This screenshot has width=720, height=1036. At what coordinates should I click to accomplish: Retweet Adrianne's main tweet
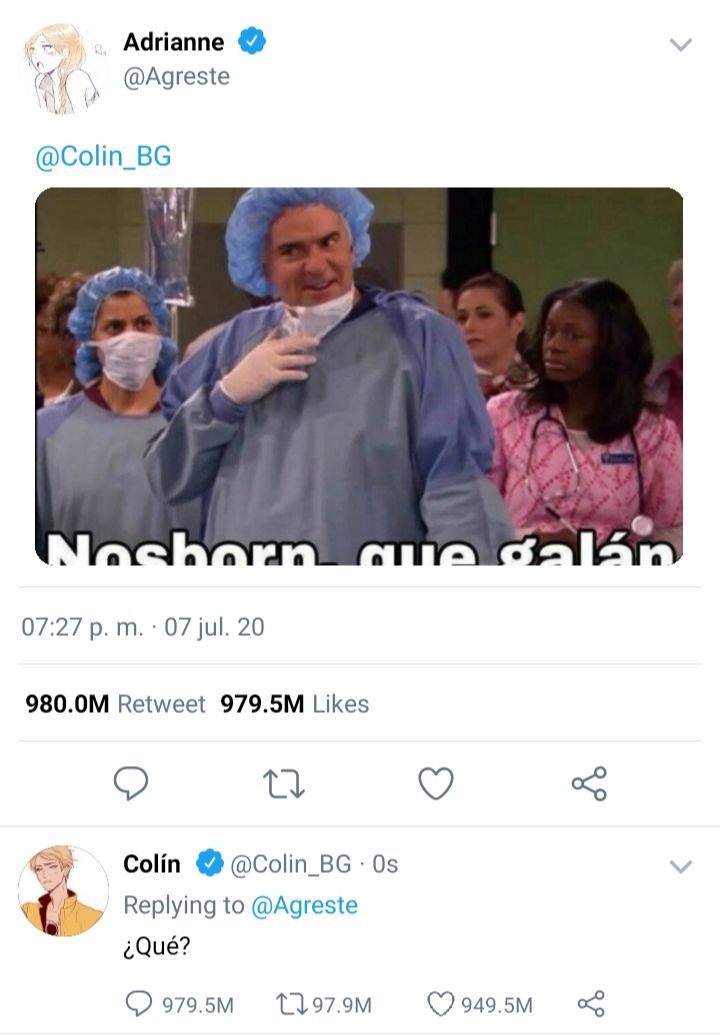(283, 784)
